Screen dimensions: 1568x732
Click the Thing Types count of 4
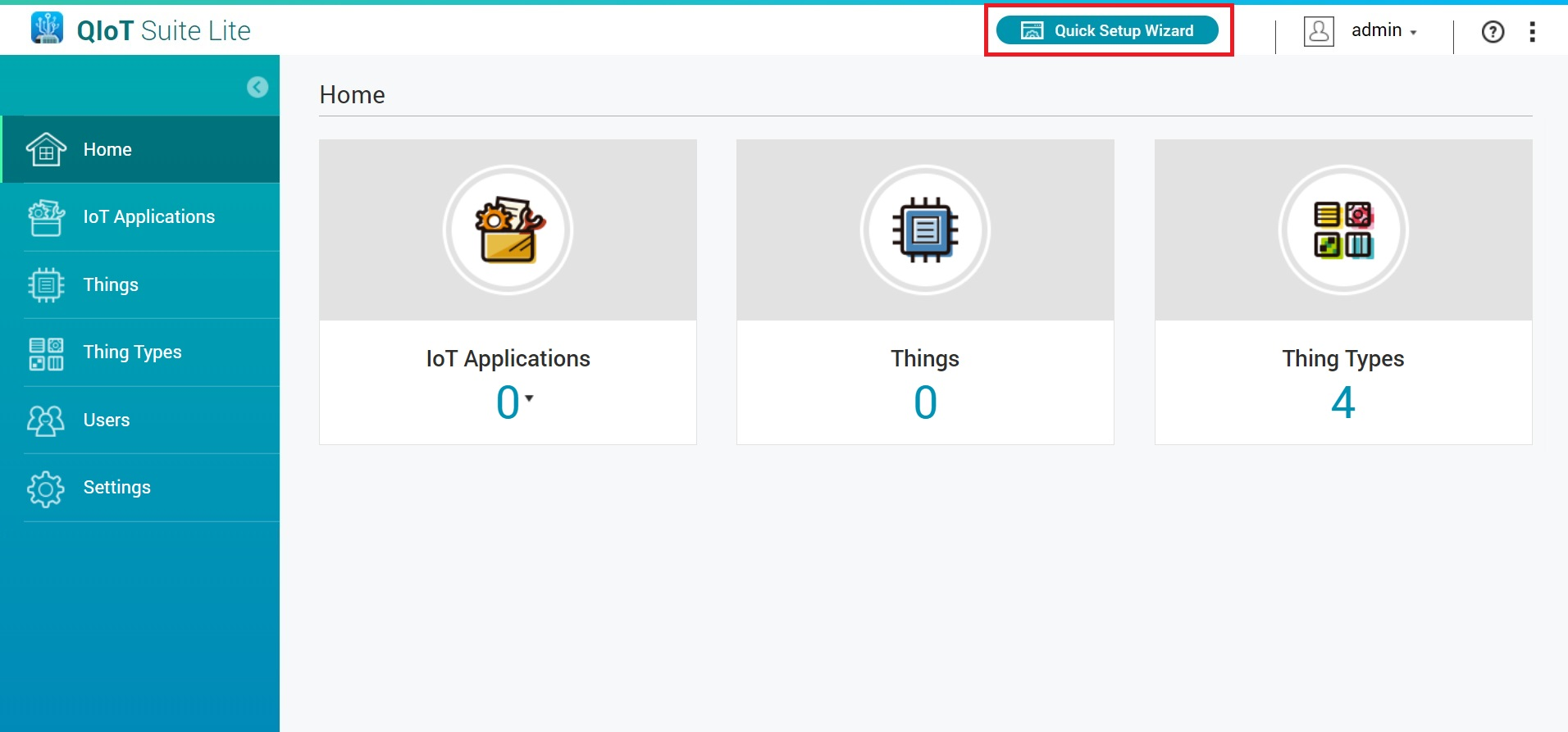click(1343, 403)
